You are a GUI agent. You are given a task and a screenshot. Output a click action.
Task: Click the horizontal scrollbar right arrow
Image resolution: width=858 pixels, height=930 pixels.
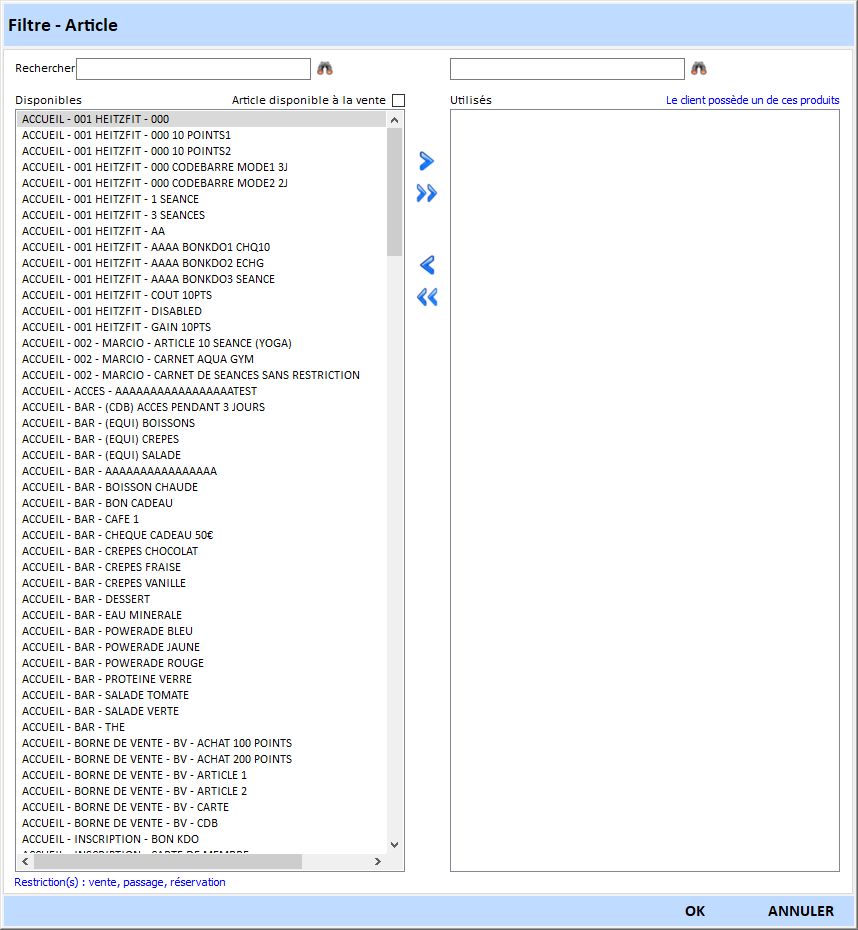pos(378,861)
